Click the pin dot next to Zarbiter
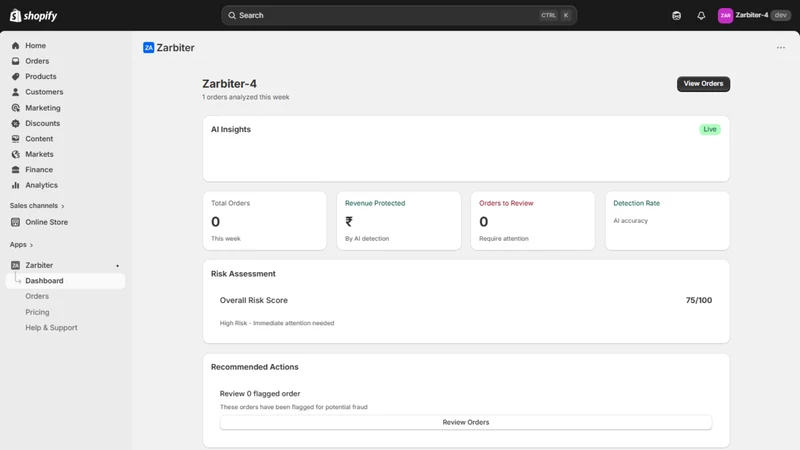The width and height of the screenshot is (800, 450). click(117, 266)
